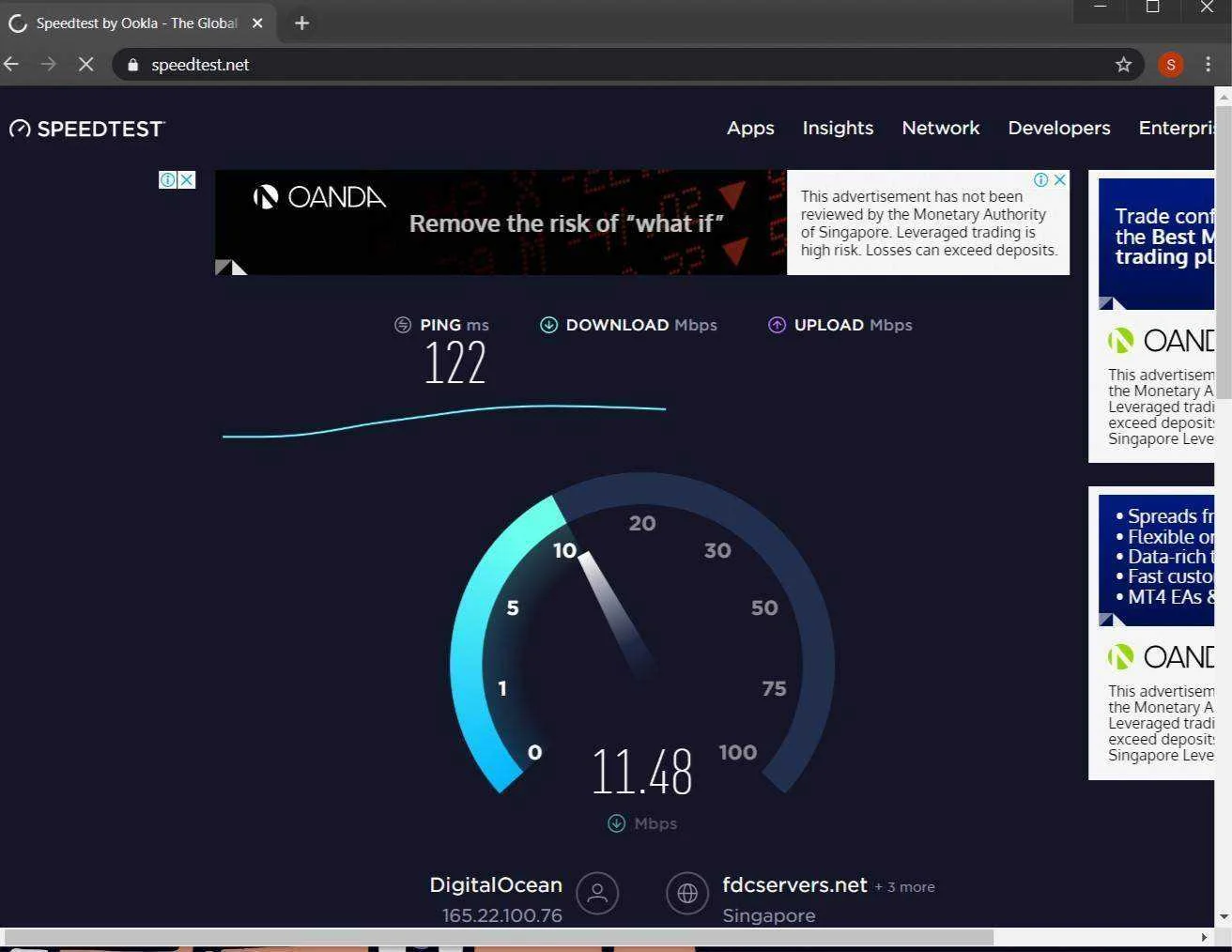Screen dimensions: 1232x952
Task: Click the upload arrow icon beside UPLOAD Mbps
Action: click(777, 325)
